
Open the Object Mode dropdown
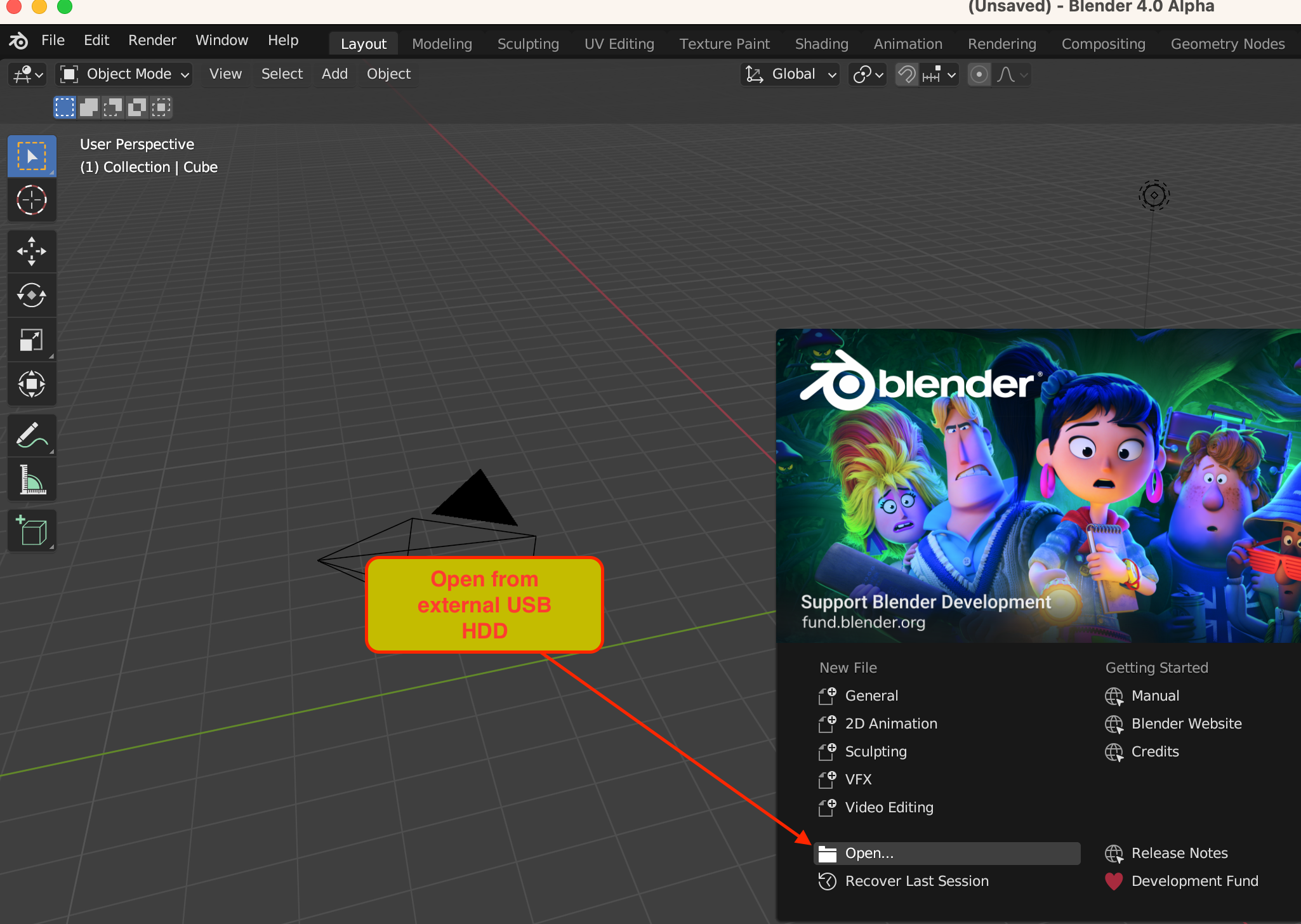tap(125, 74)
